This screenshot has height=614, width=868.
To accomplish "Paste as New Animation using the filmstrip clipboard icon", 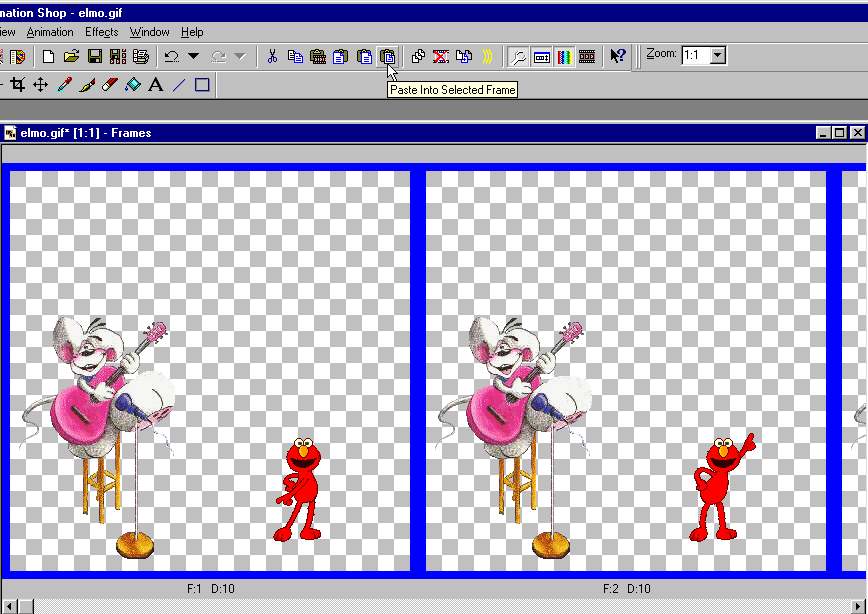I will [x=318, y=56].
